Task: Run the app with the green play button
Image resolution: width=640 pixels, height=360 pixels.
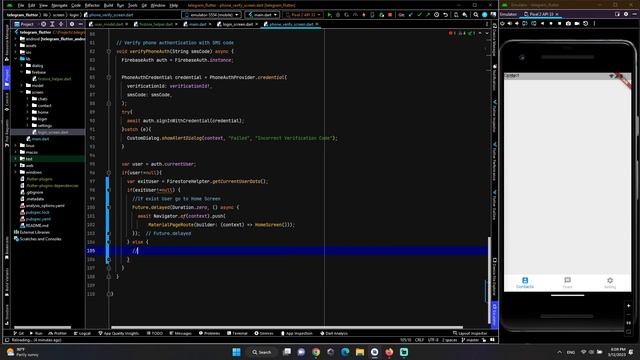Action: coord(329,15)
